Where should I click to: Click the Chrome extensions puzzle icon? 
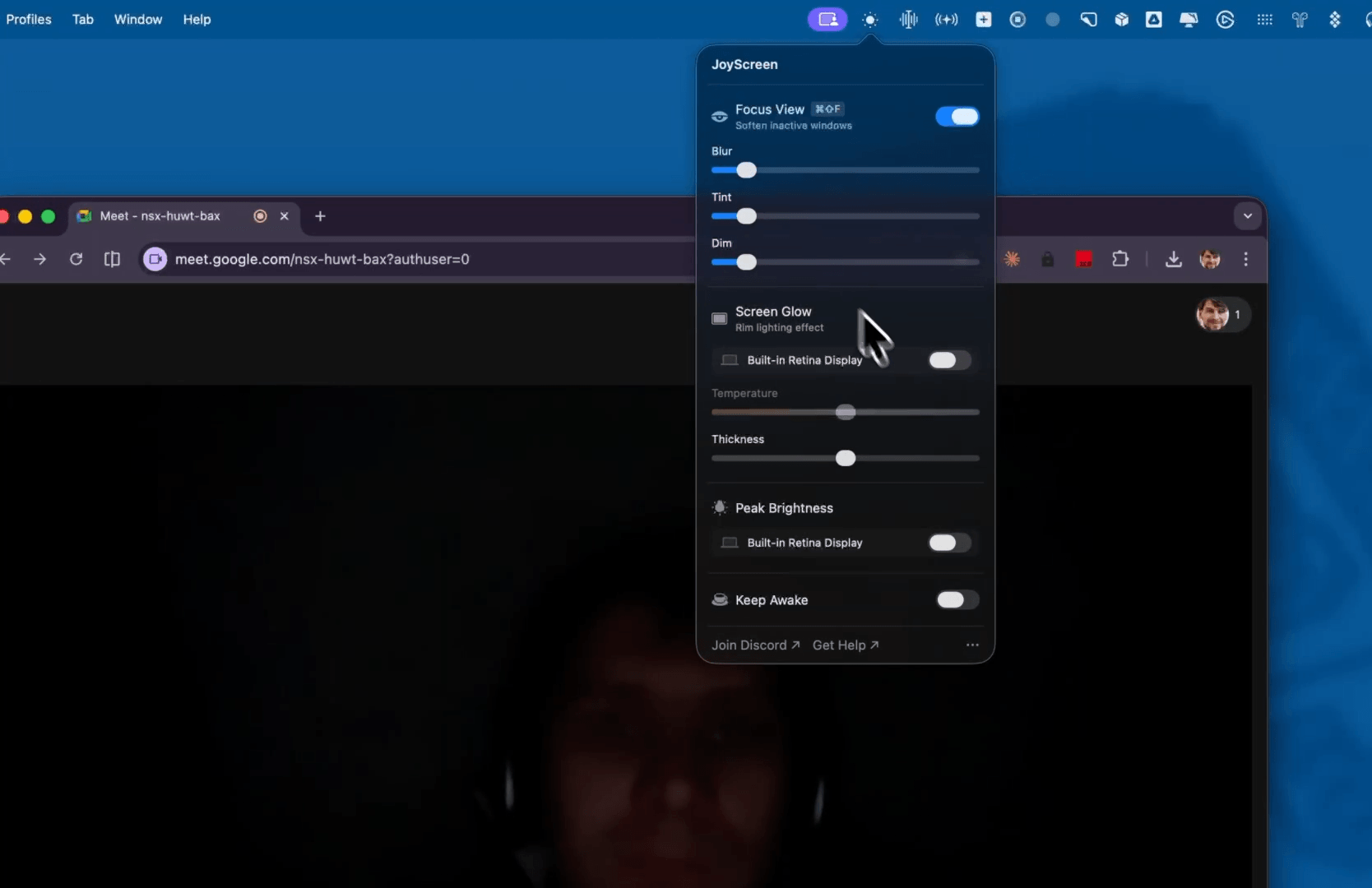click(1119, 260)
